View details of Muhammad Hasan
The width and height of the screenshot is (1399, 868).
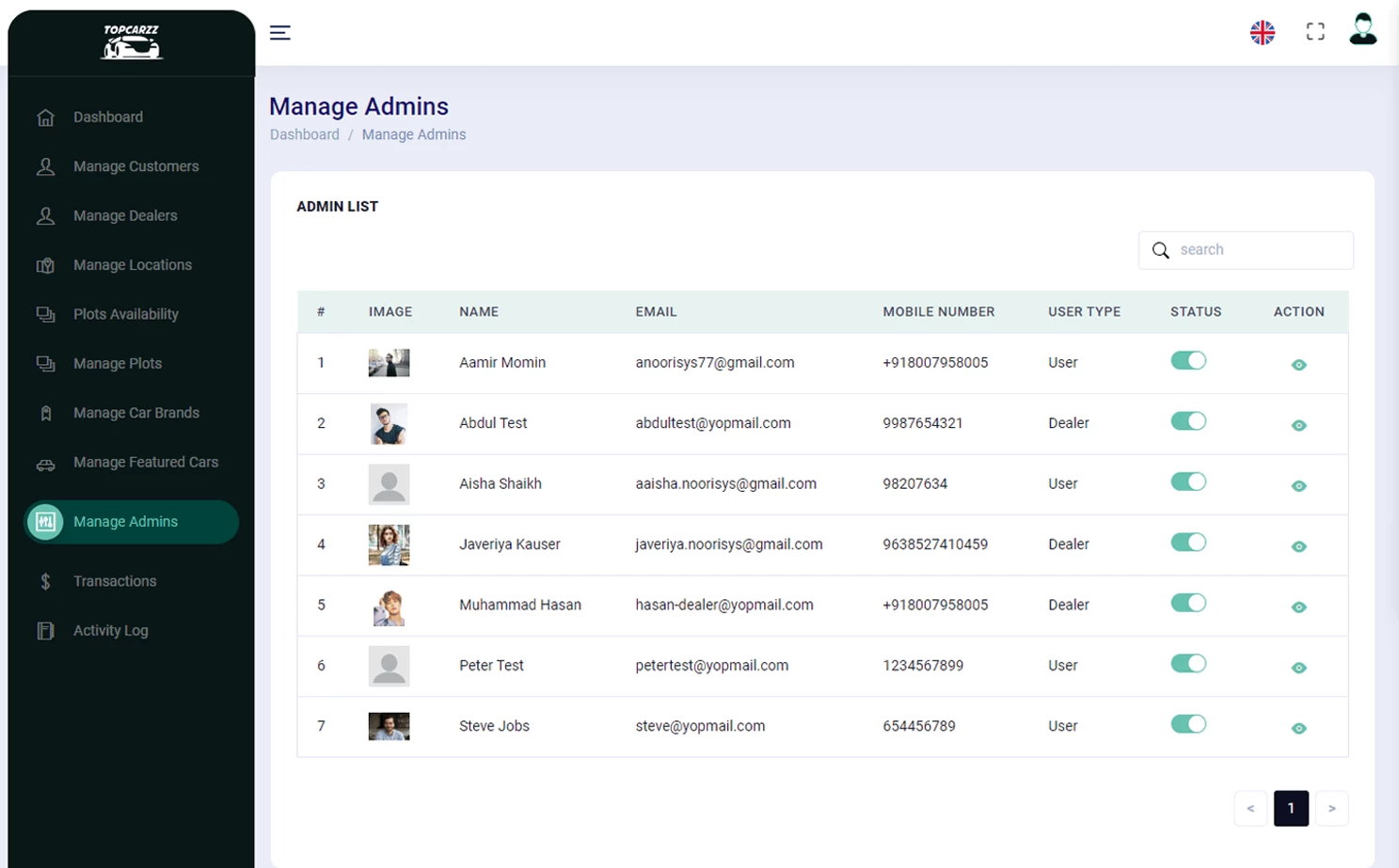(x=1298, y=607)
